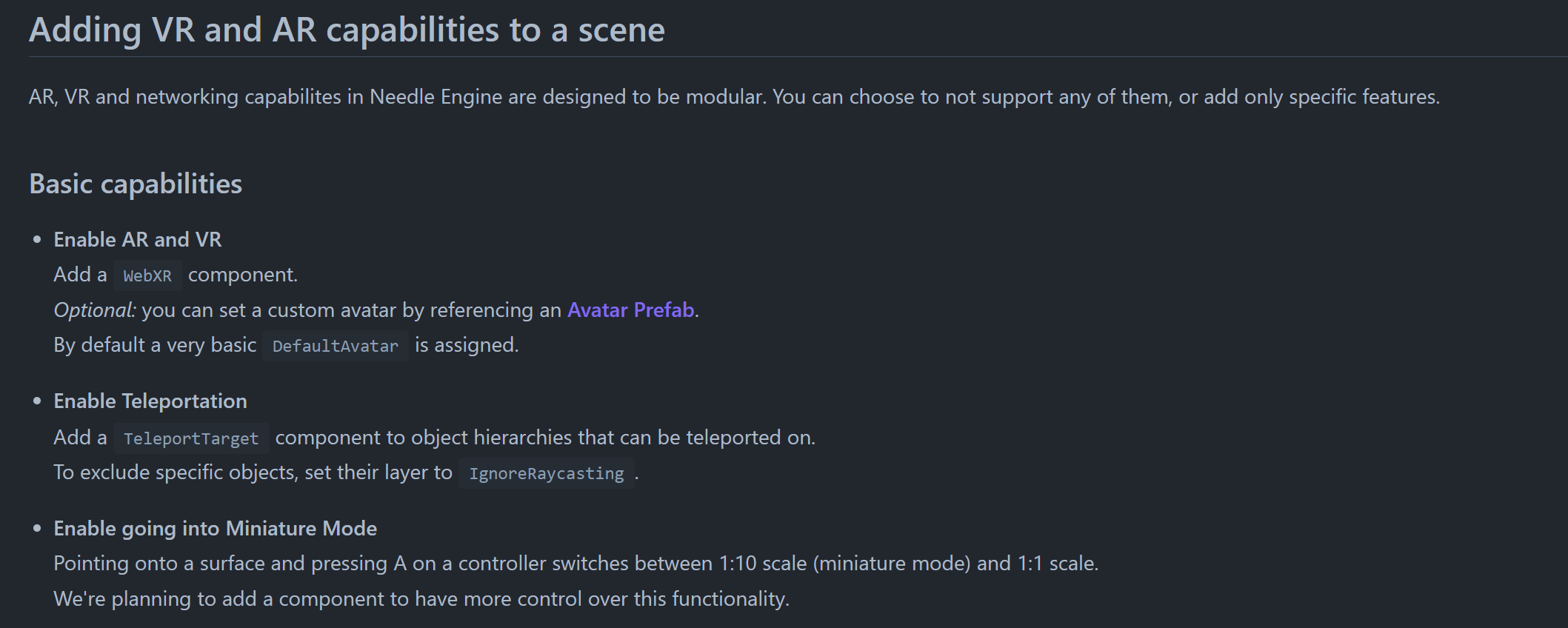
Task: Click the 'We're planning to add a component' line
Action: [421, 598]
